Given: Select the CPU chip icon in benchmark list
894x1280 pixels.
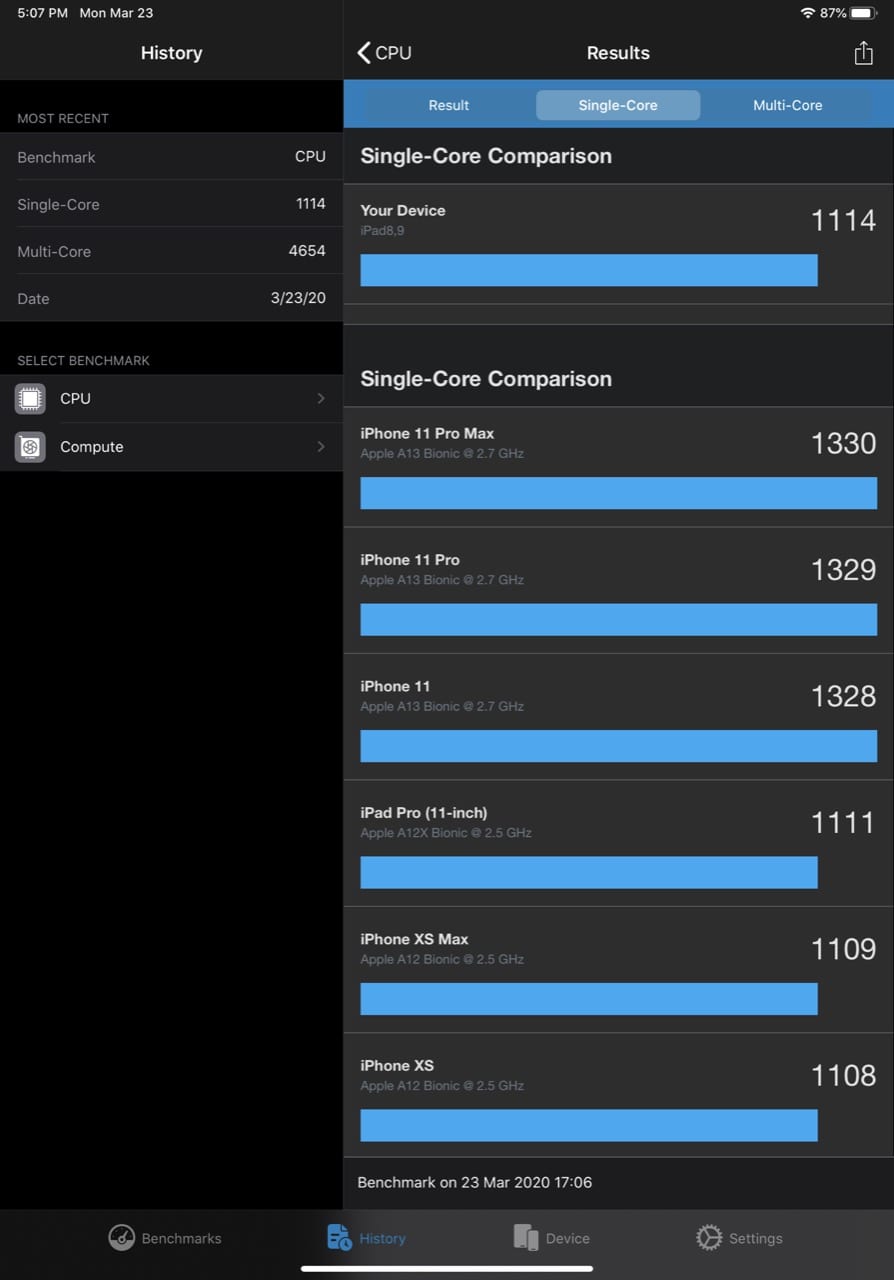Looking at the screenshot, I should [30, 399].
